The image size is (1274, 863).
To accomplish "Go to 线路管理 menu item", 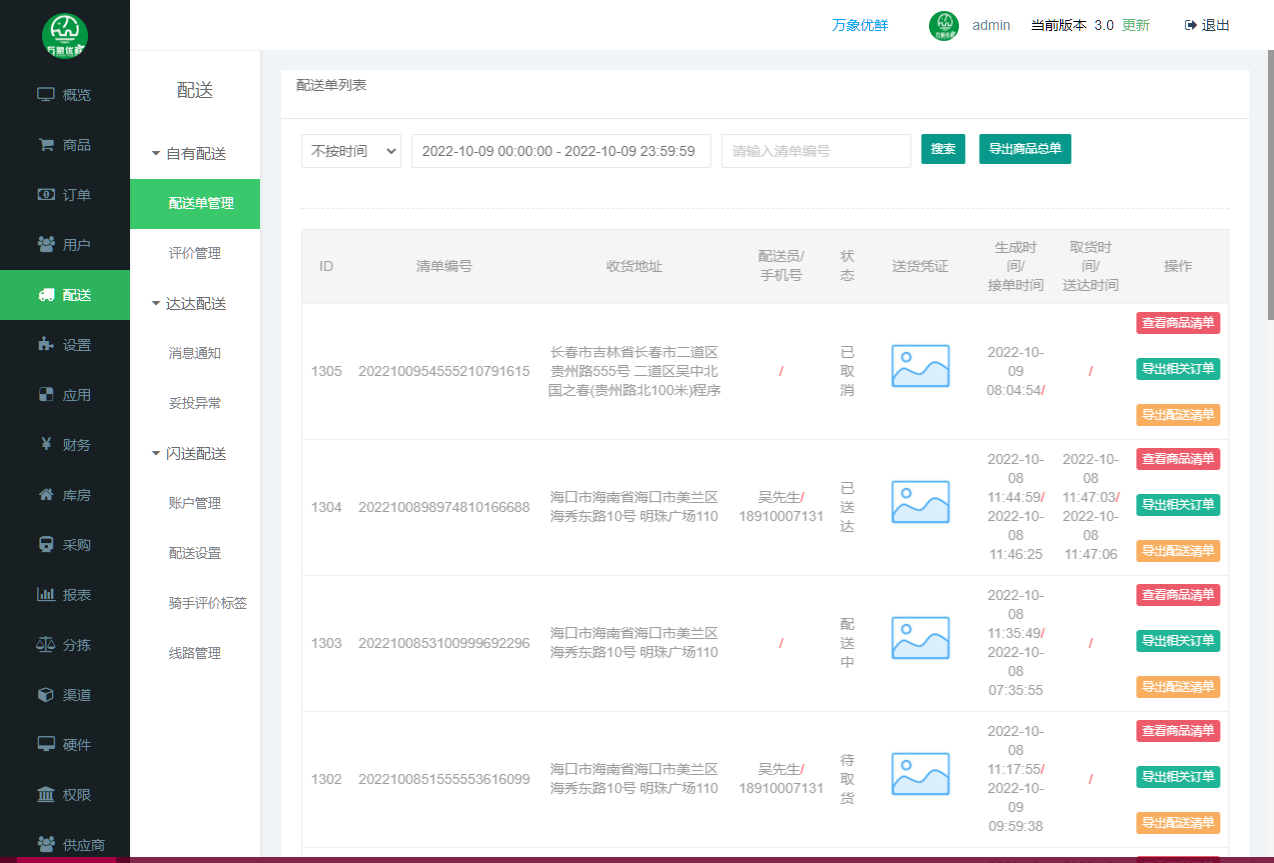I will (195, 654).
